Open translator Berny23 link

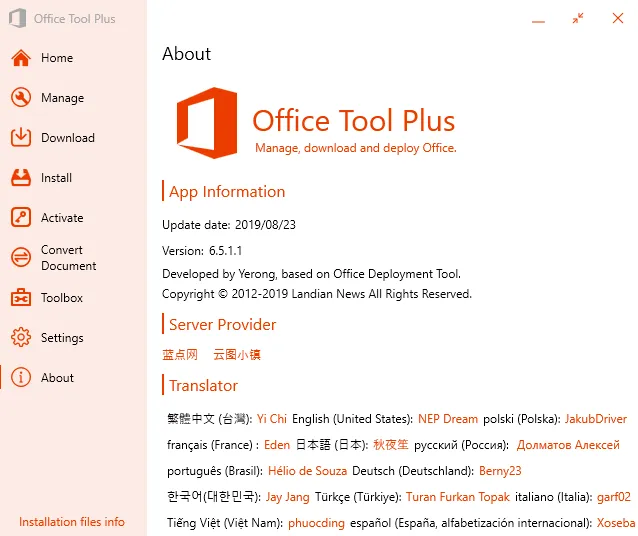pos(500,471)
